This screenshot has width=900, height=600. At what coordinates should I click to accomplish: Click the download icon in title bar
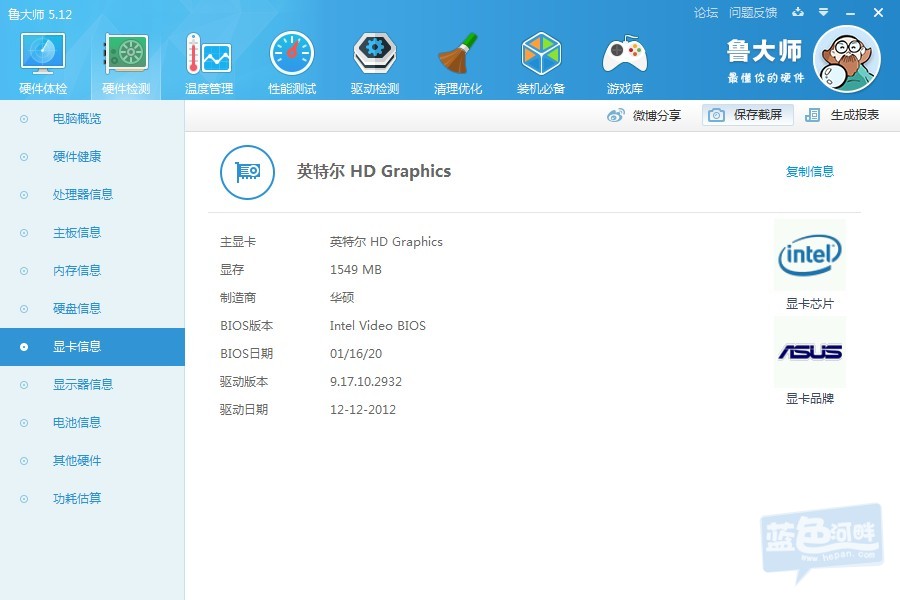click(x=798, y=12)
